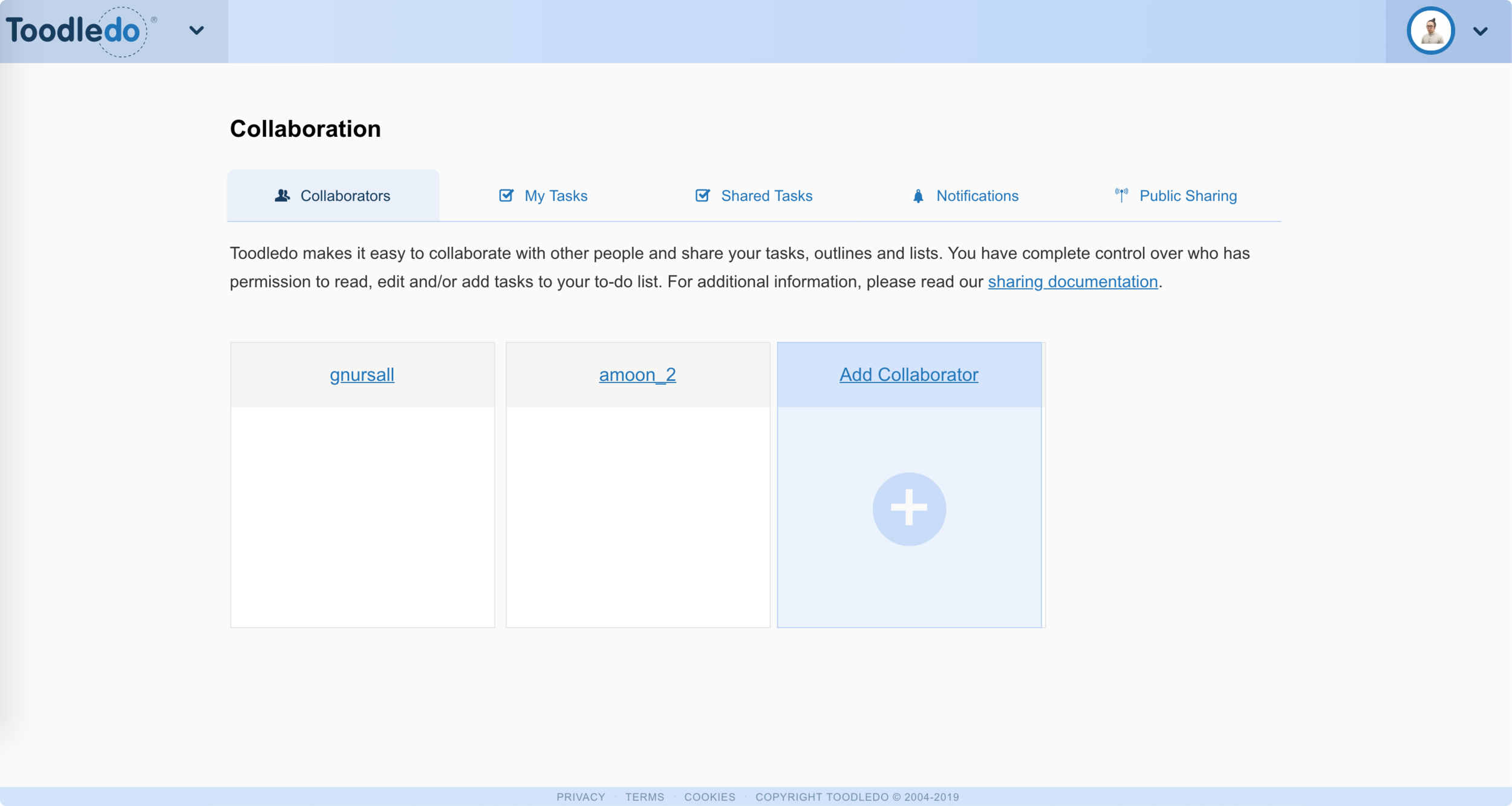Click the Shared Tasks checkmark icon
1512x806 pixels.
point(702,195)
